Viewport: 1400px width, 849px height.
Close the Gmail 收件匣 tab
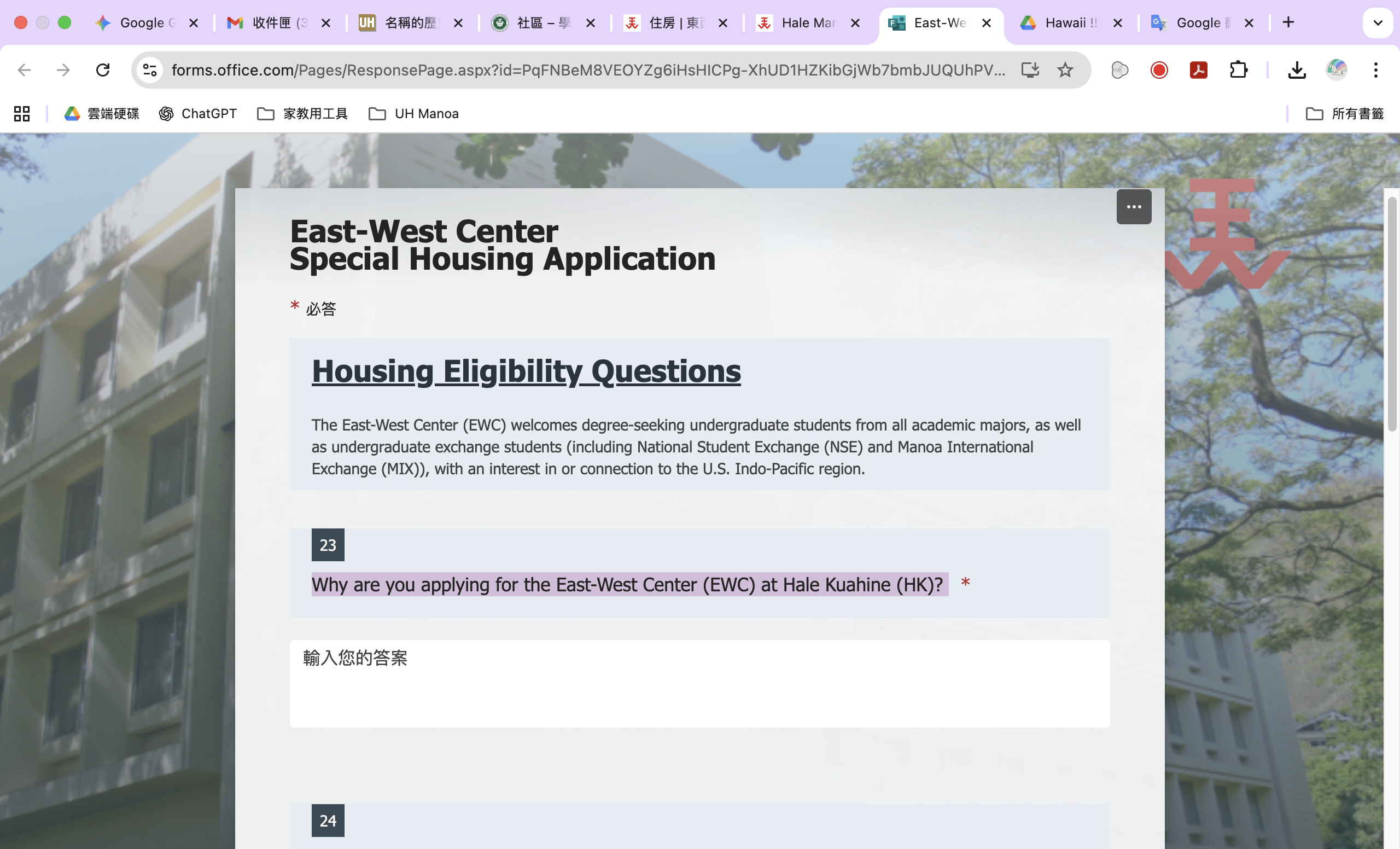pyautogui.click(x=326, y=23)
